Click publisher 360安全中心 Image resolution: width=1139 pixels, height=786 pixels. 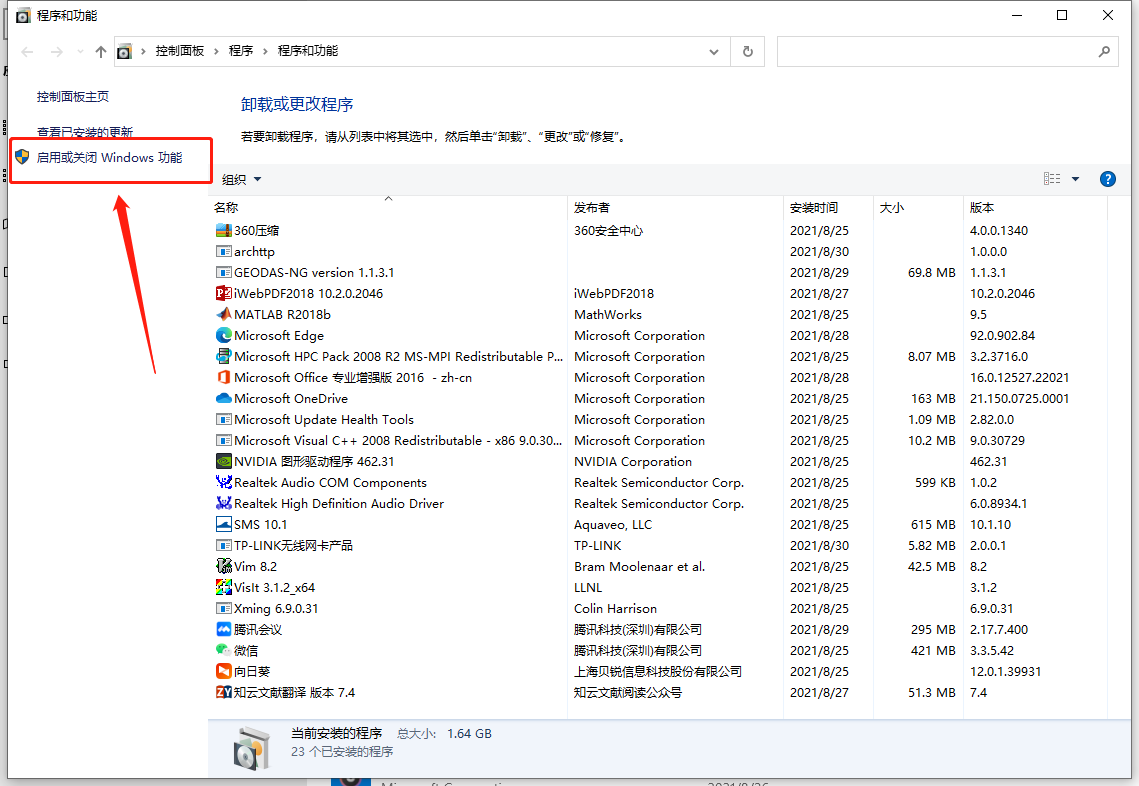point(609,230)
